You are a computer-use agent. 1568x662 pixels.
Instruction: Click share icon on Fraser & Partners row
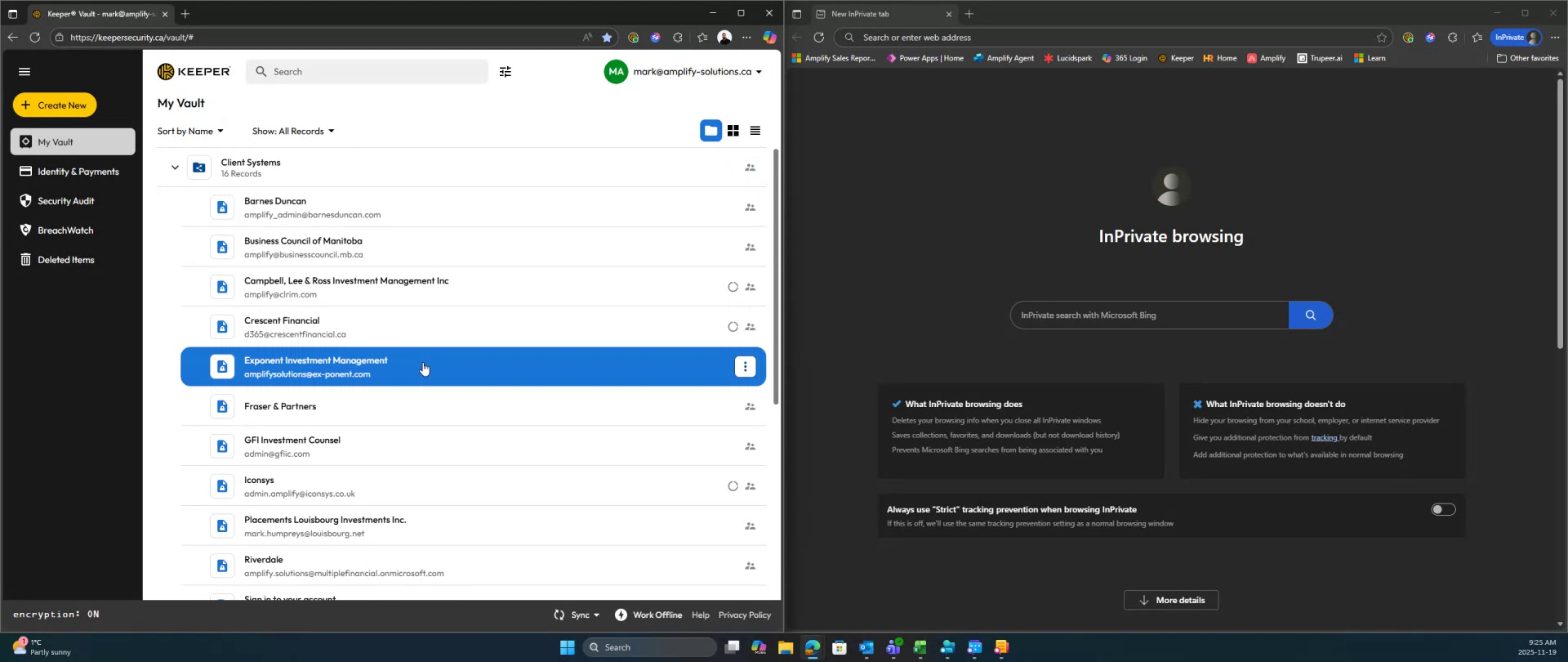click(x=750, y=406)
